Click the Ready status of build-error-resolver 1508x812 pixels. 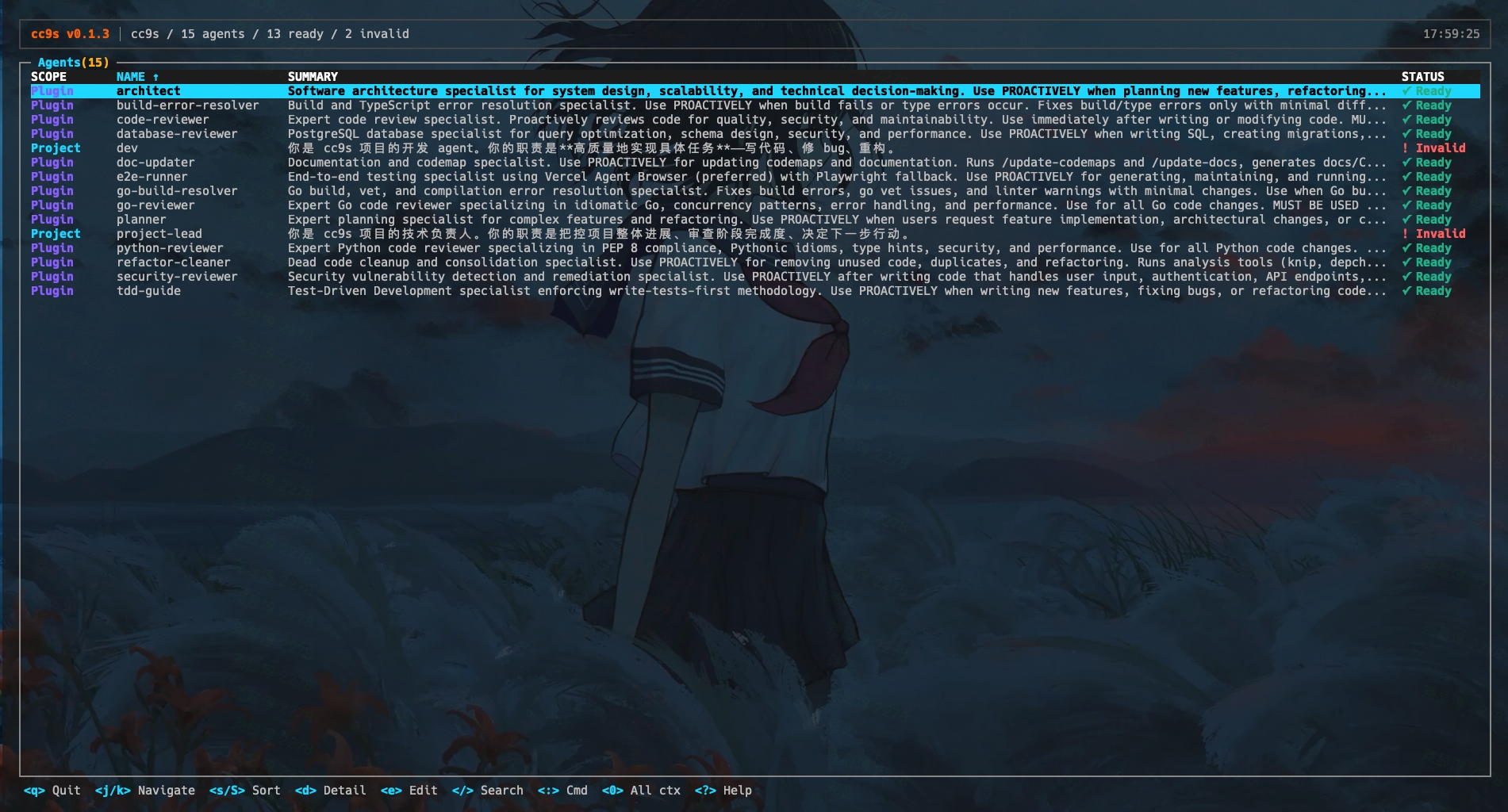(1426, 105)
